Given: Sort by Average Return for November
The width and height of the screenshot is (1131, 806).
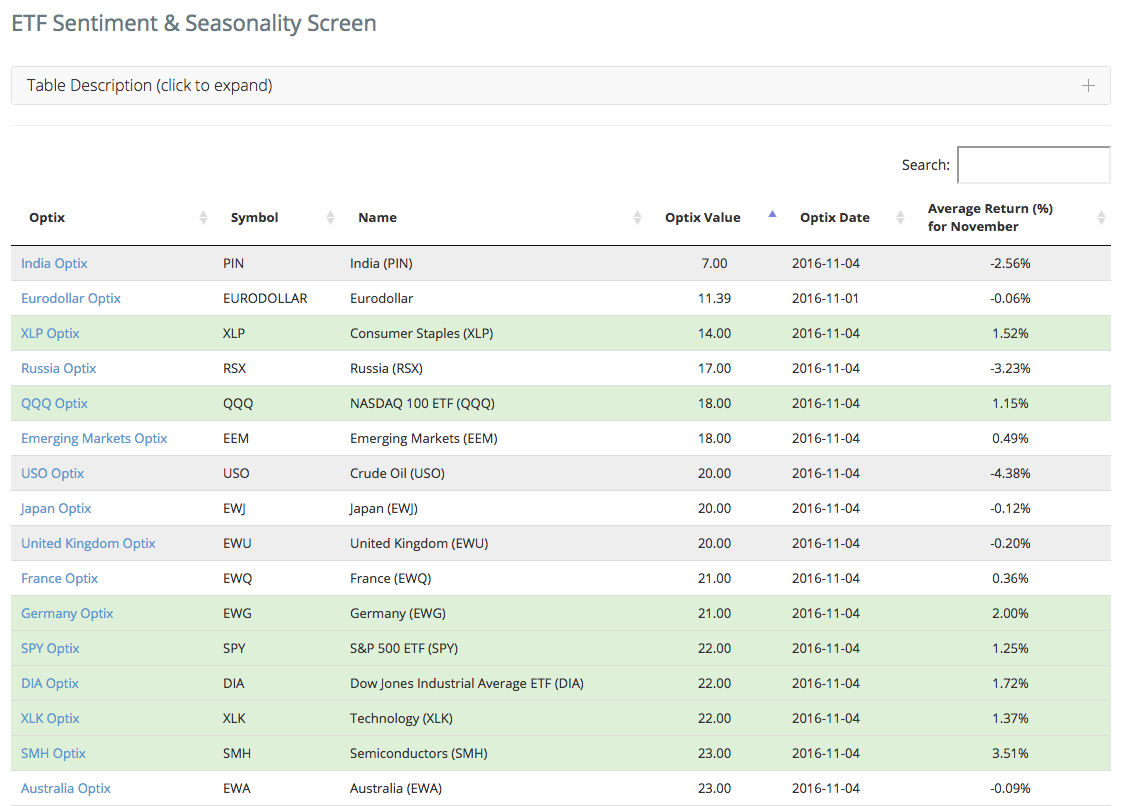Looking at the screenshot, I should pyautogui.click(x=1101, y=217).
